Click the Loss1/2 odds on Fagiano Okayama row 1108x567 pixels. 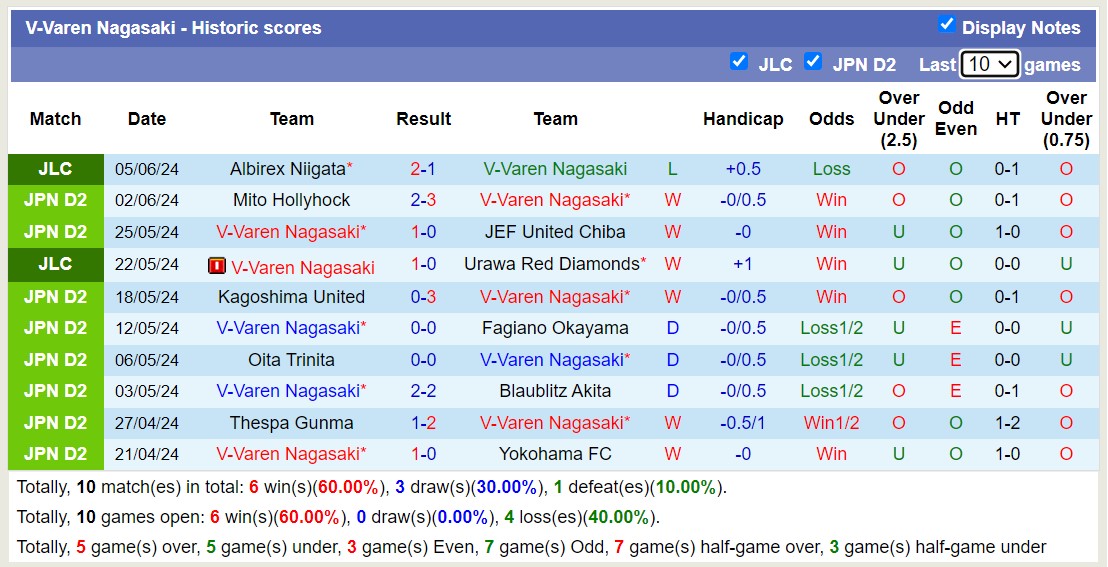click(831, 328)
